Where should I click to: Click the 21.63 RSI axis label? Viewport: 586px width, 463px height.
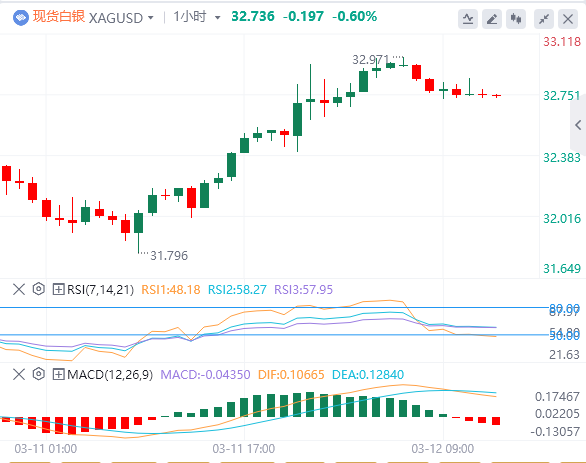[x=564, y=355]
